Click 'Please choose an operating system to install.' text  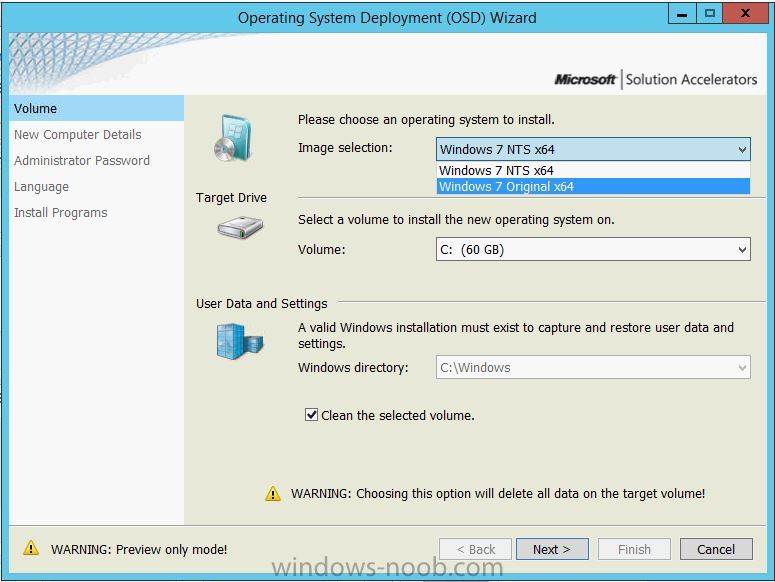click(x=426, y=120)
